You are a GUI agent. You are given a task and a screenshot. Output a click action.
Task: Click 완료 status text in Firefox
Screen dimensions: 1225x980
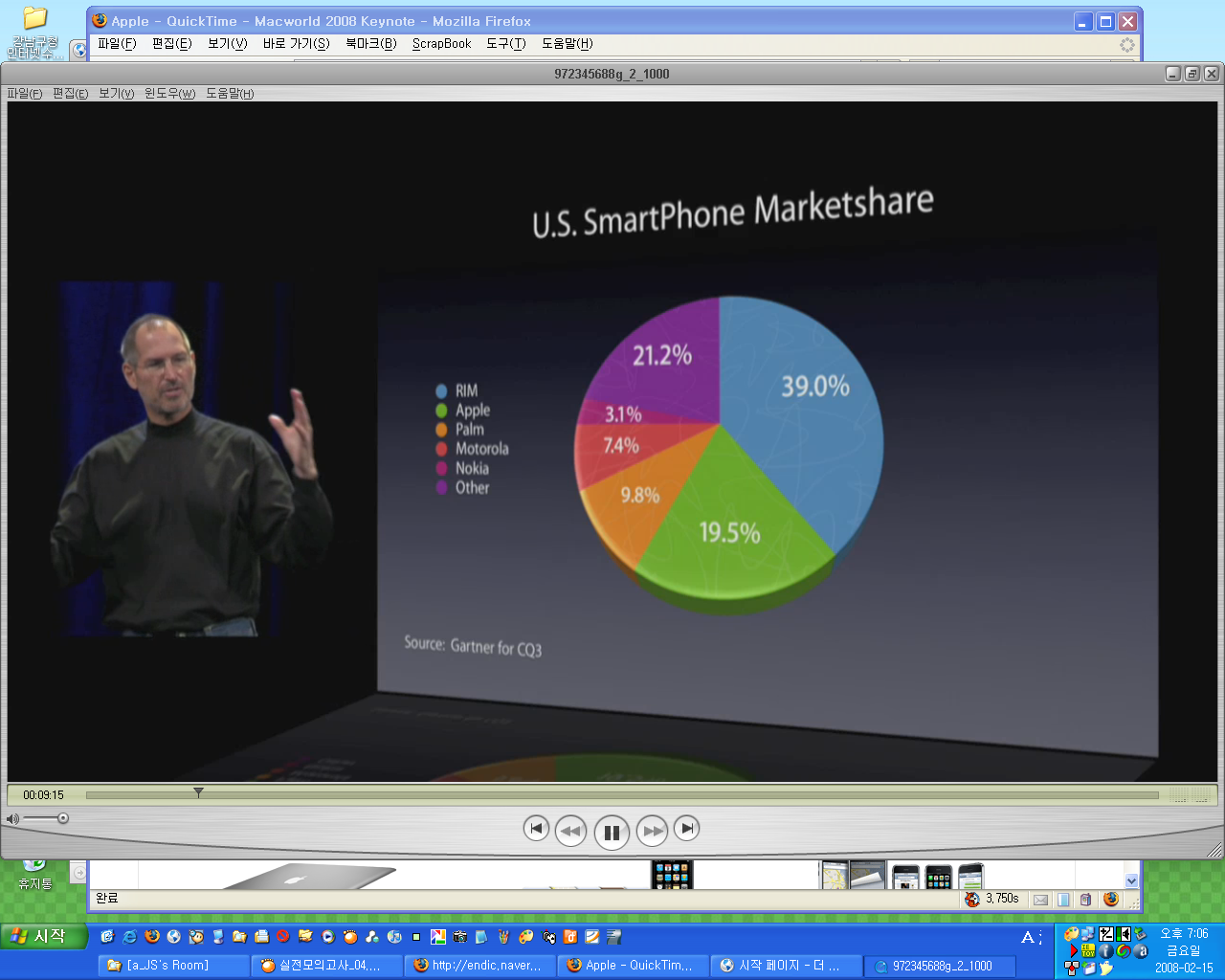(x=106, y=898)
